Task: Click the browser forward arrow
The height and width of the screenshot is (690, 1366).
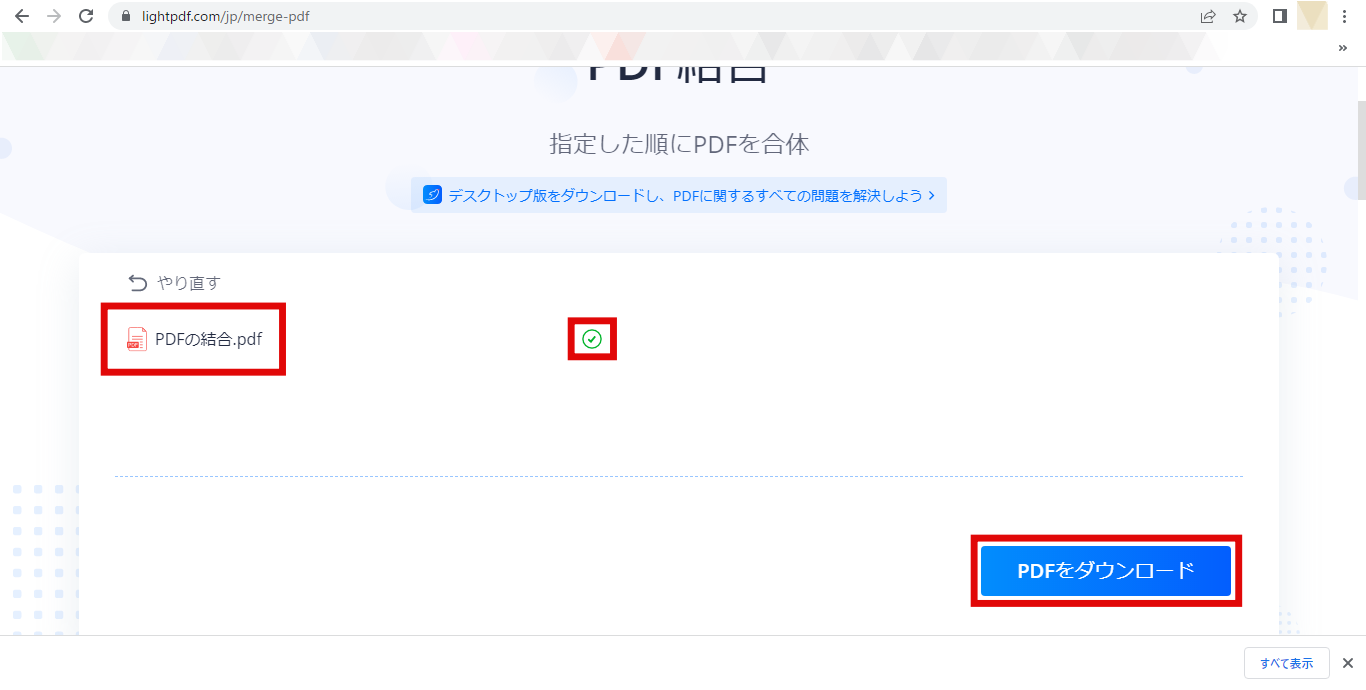Action: [54, 16]
